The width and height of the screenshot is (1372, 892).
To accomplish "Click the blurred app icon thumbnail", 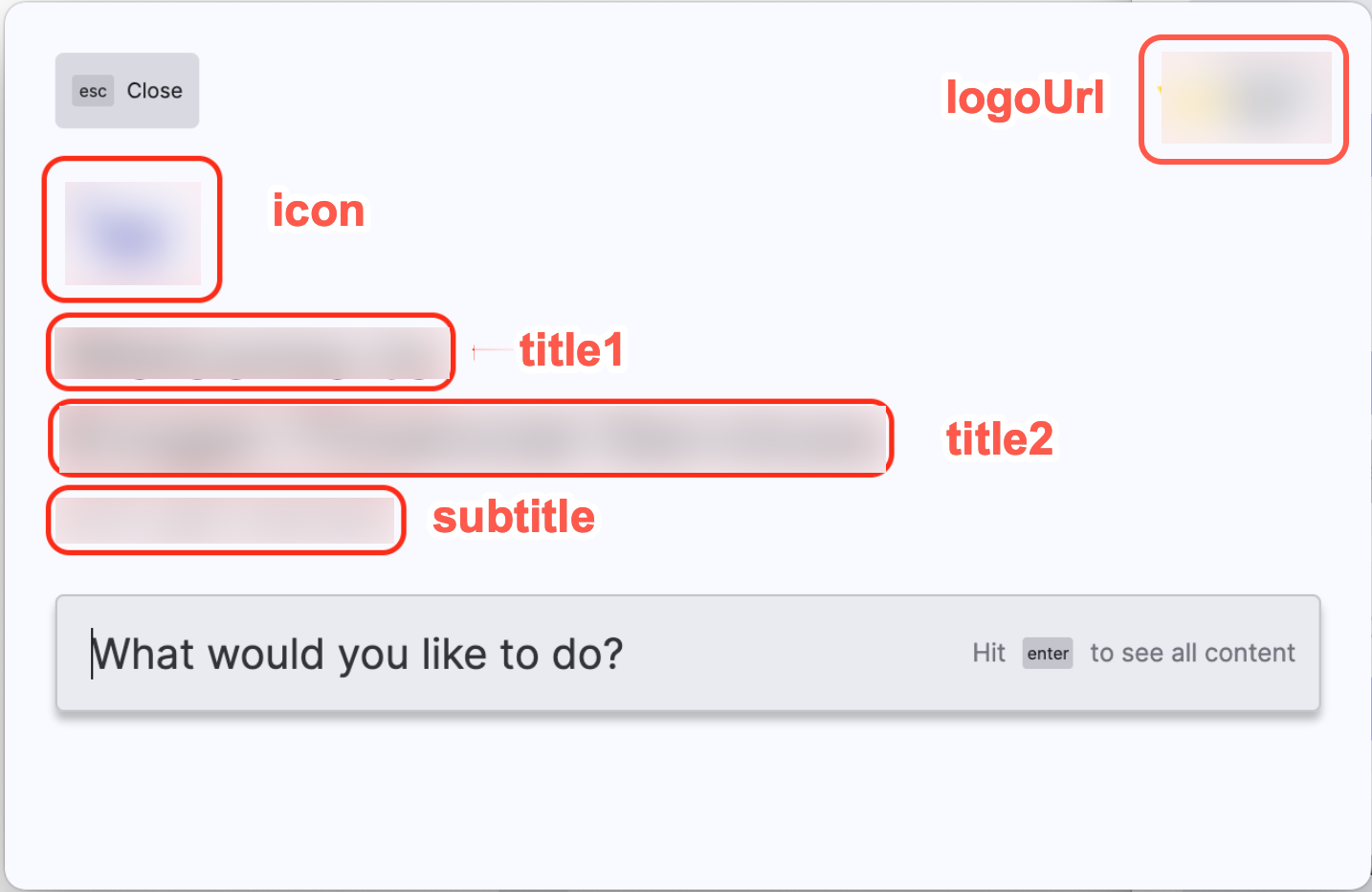I will click(x=131, y=230).
